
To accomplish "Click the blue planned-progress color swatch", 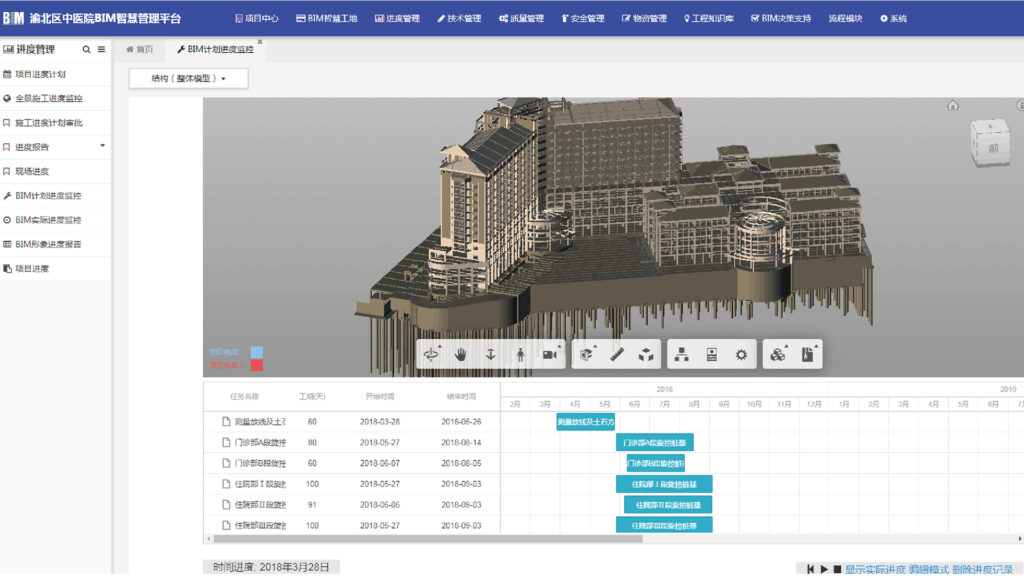I will [x=257, y=352].
